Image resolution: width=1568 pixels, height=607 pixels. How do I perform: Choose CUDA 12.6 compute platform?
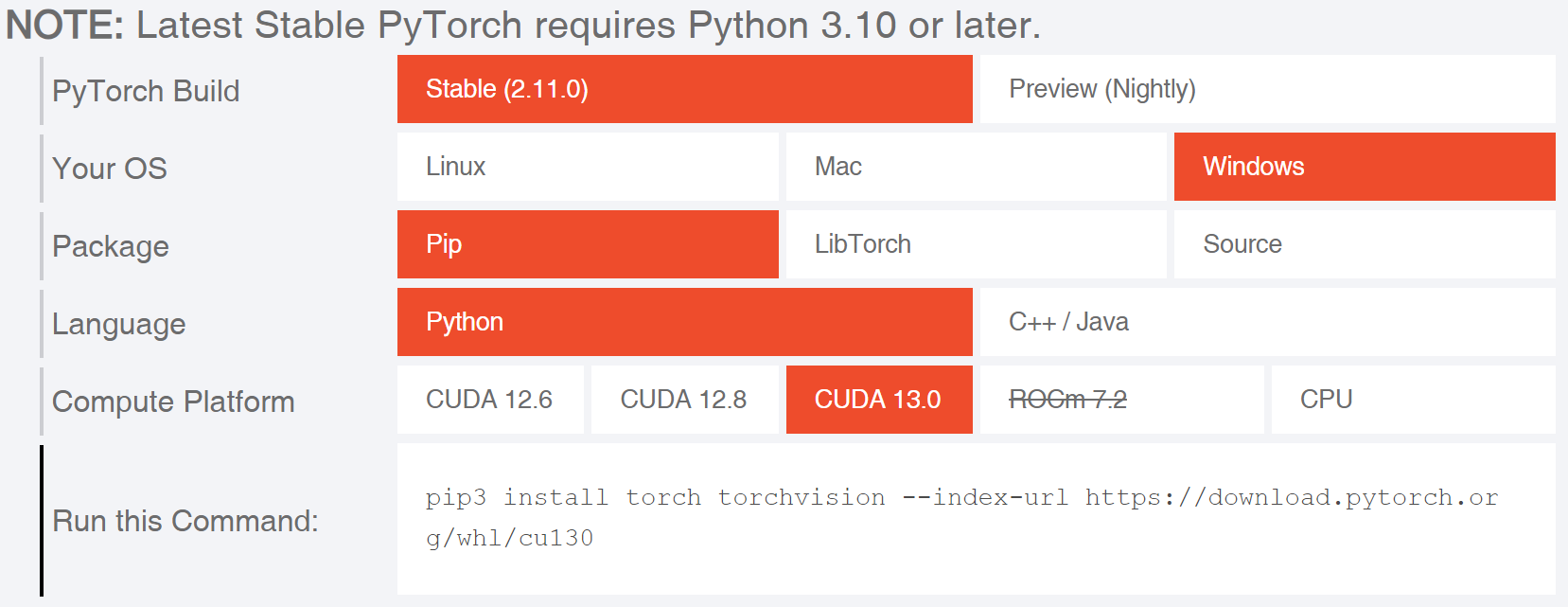tap(490, 400)
